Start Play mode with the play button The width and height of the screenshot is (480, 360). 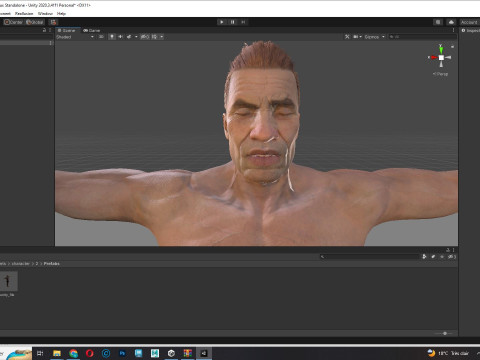[222, 22]
